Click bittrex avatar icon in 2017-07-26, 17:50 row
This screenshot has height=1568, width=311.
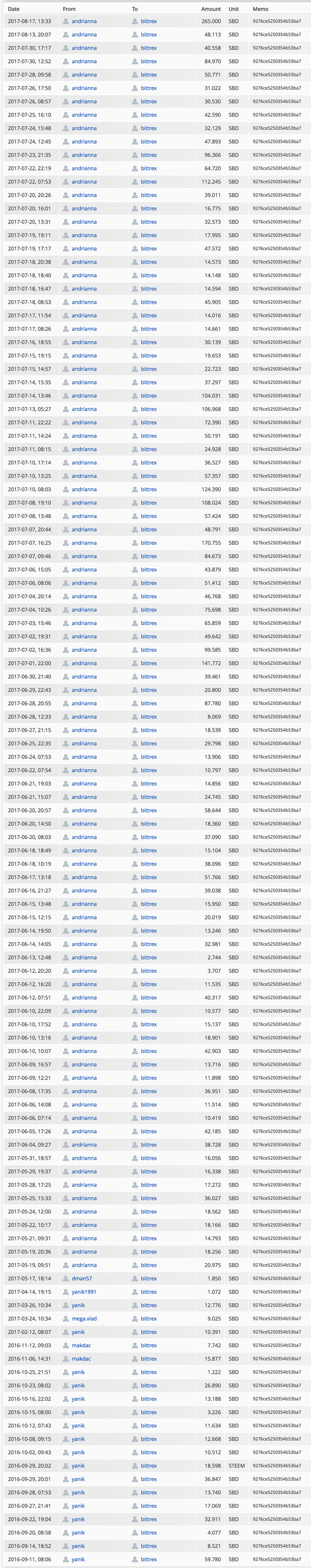coord(135,88)
